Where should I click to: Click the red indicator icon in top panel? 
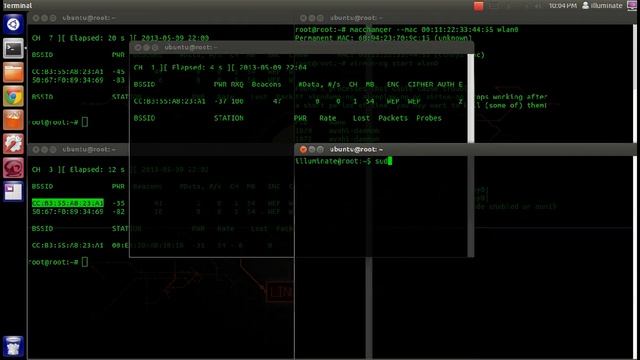(478, 6)
